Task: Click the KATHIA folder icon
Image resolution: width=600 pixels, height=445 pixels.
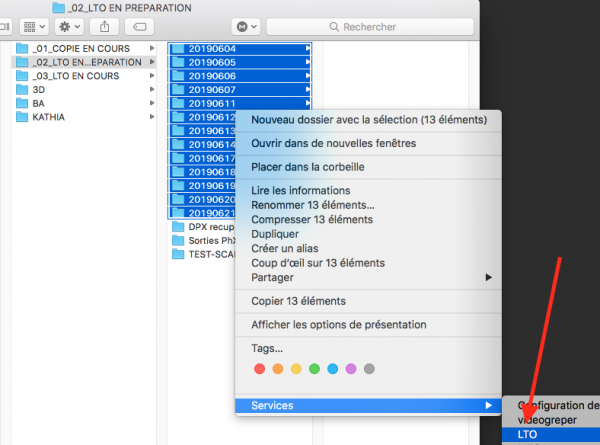Action: coord(22,118)
